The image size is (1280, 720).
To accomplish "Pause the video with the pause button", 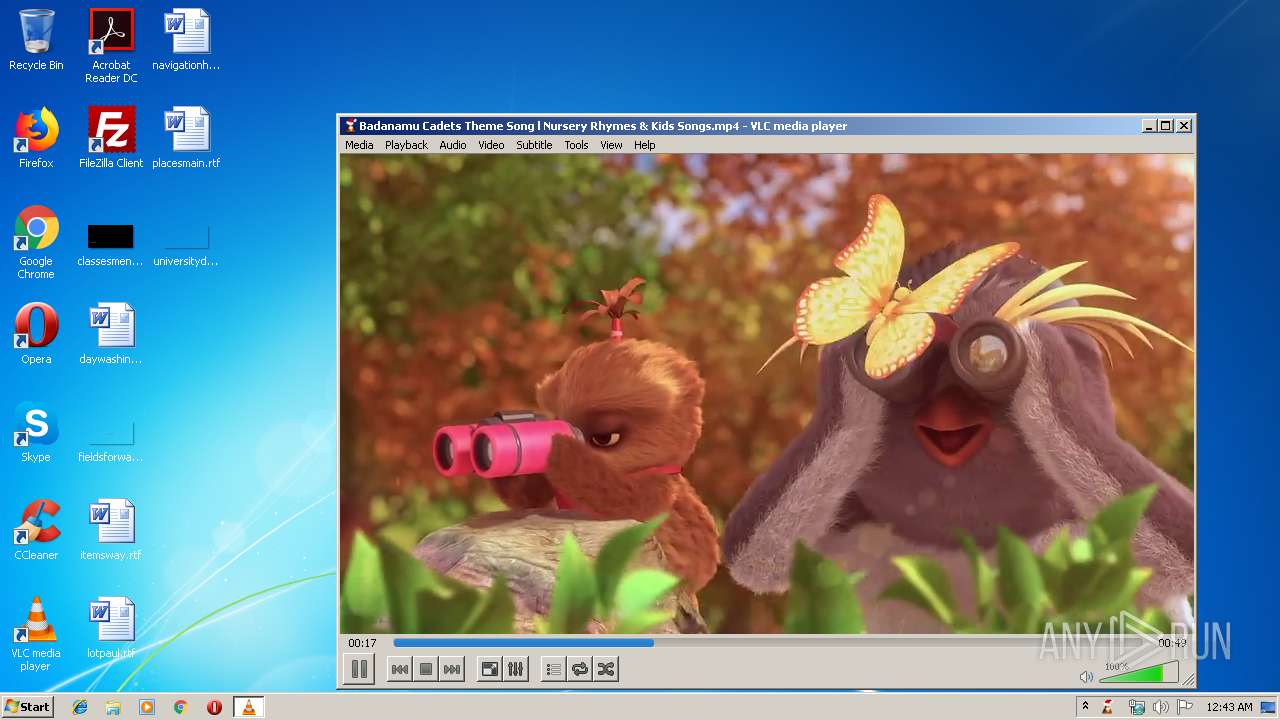I will click(359, 669).
